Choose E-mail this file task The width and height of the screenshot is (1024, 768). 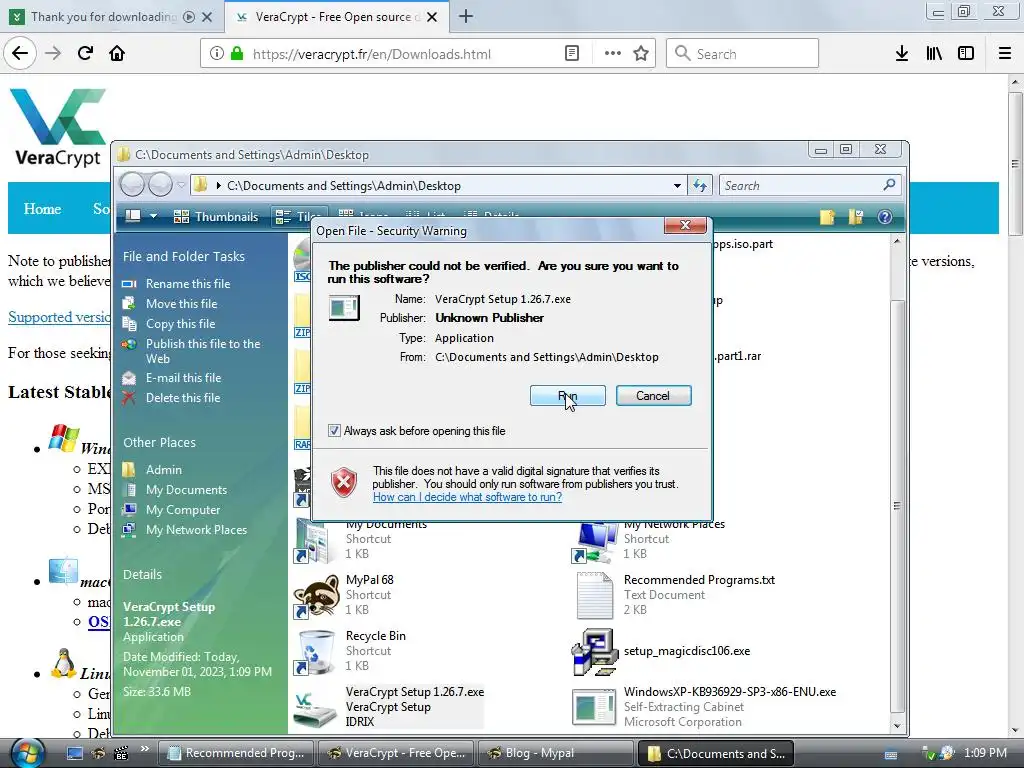tap(184, 378)
